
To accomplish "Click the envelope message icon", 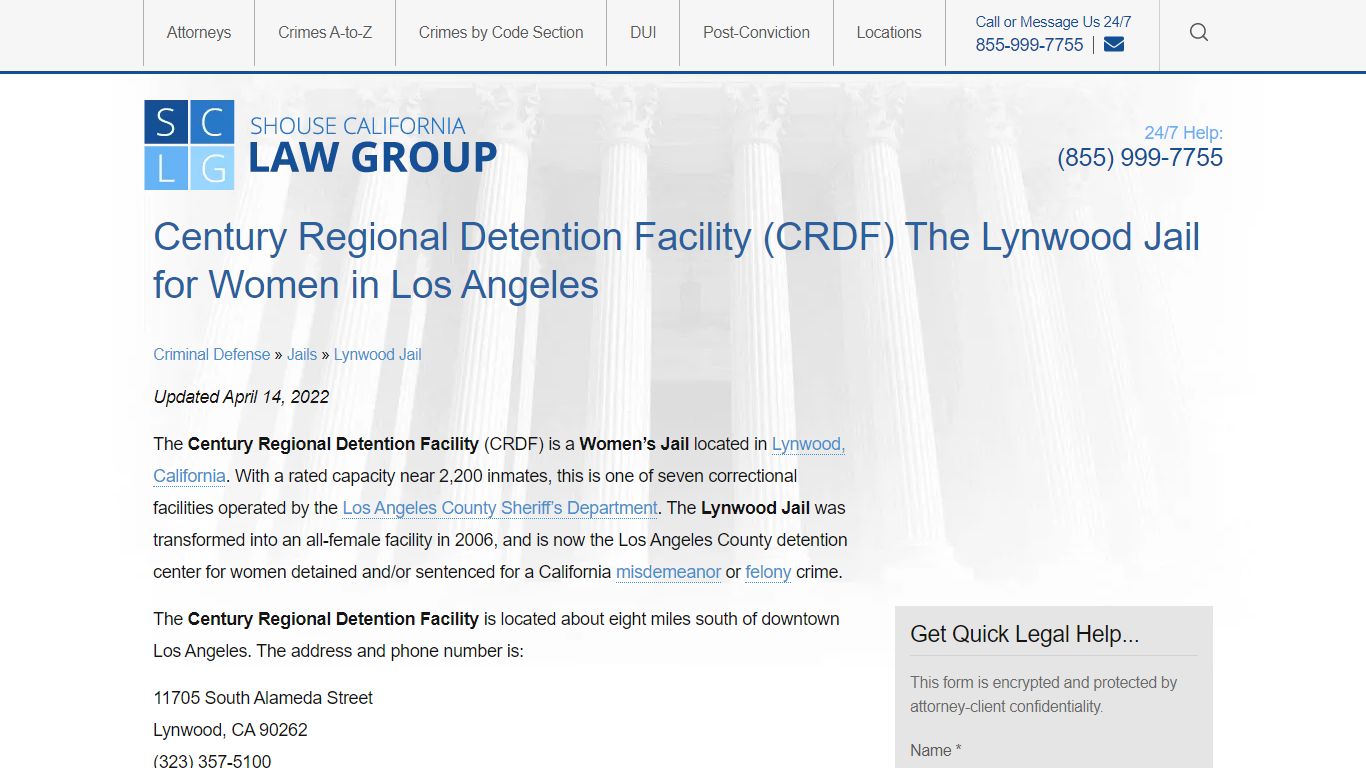I will 1114,45.
